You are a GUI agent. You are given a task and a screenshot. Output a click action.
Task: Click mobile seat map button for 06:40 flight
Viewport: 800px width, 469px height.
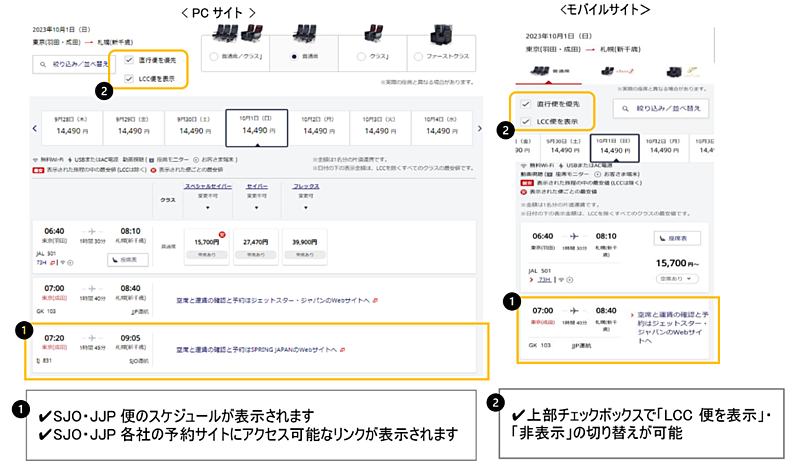tap(680, 238)
